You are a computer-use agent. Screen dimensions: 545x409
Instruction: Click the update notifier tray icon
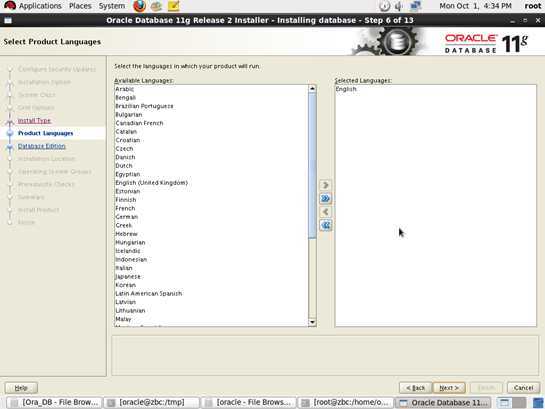384,6
